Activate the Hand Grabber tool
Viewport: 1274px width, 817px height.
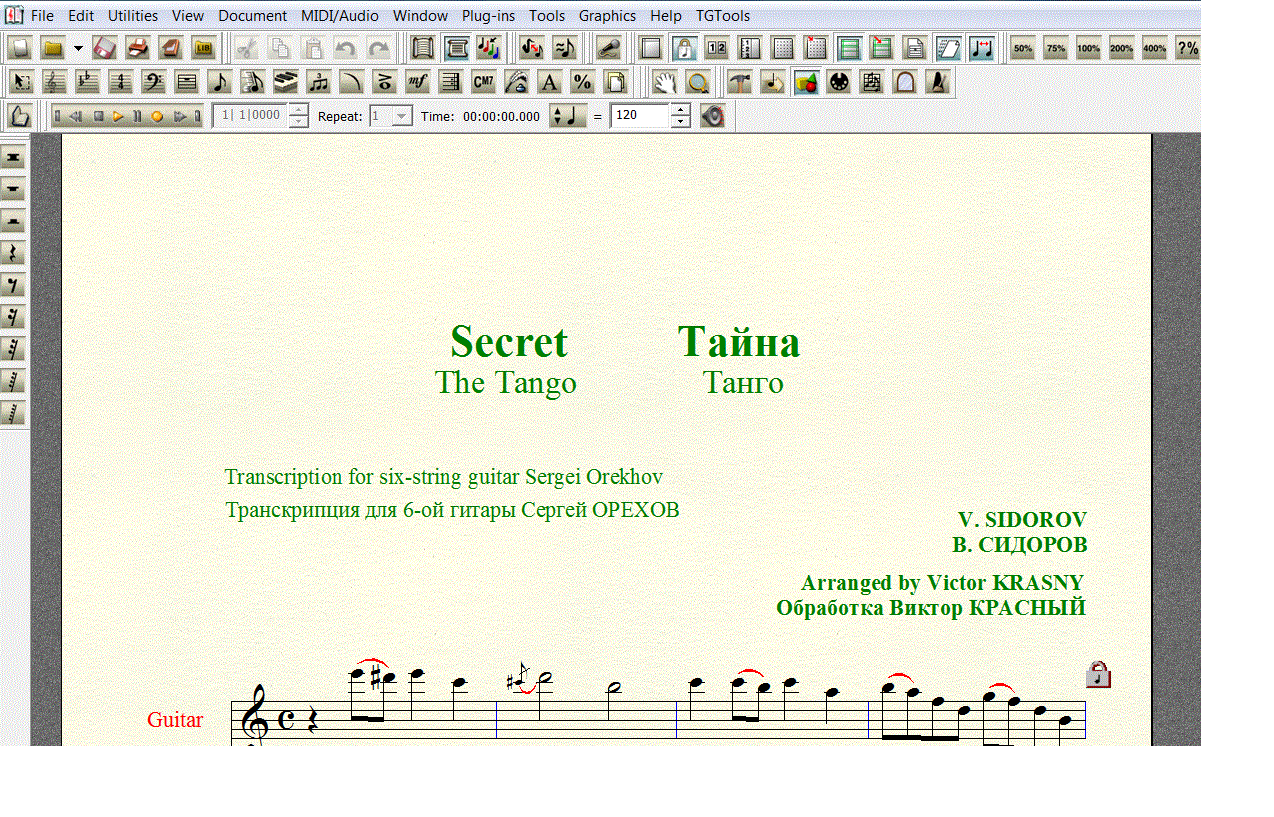pyautogui.click(x=664, y=82)
